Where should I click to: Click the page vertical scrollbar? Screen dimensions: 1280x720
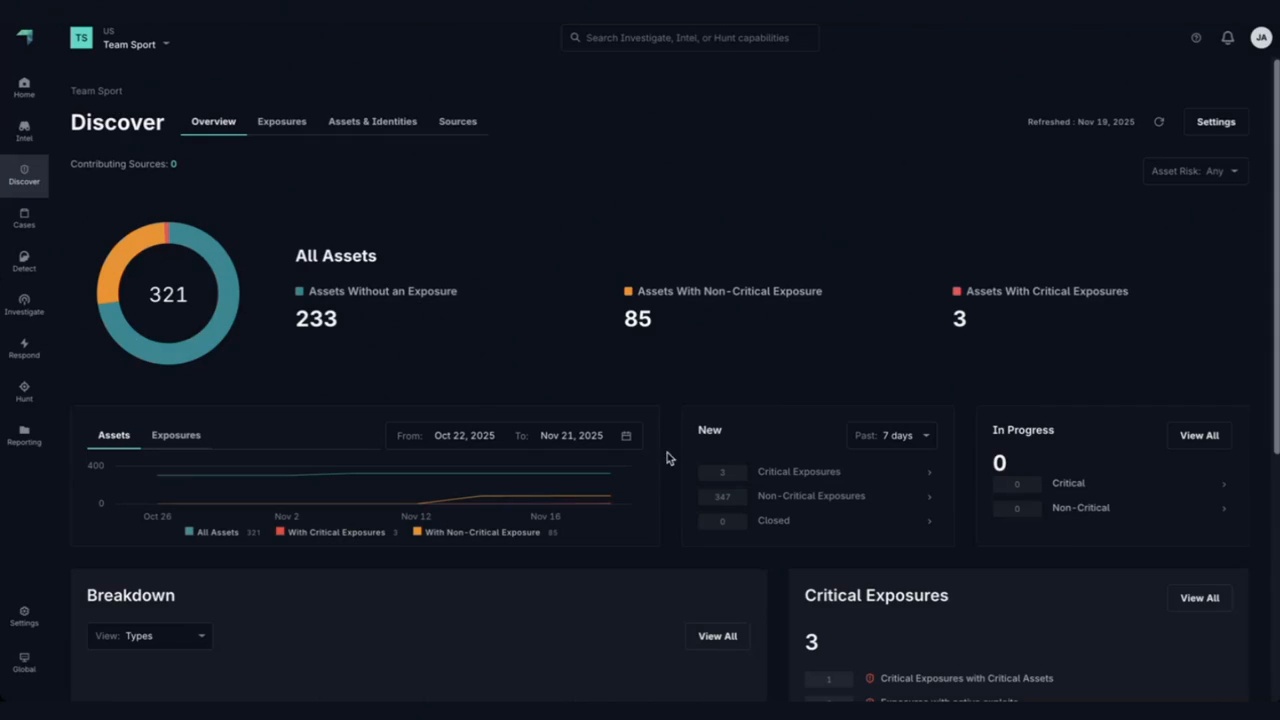1276,255
